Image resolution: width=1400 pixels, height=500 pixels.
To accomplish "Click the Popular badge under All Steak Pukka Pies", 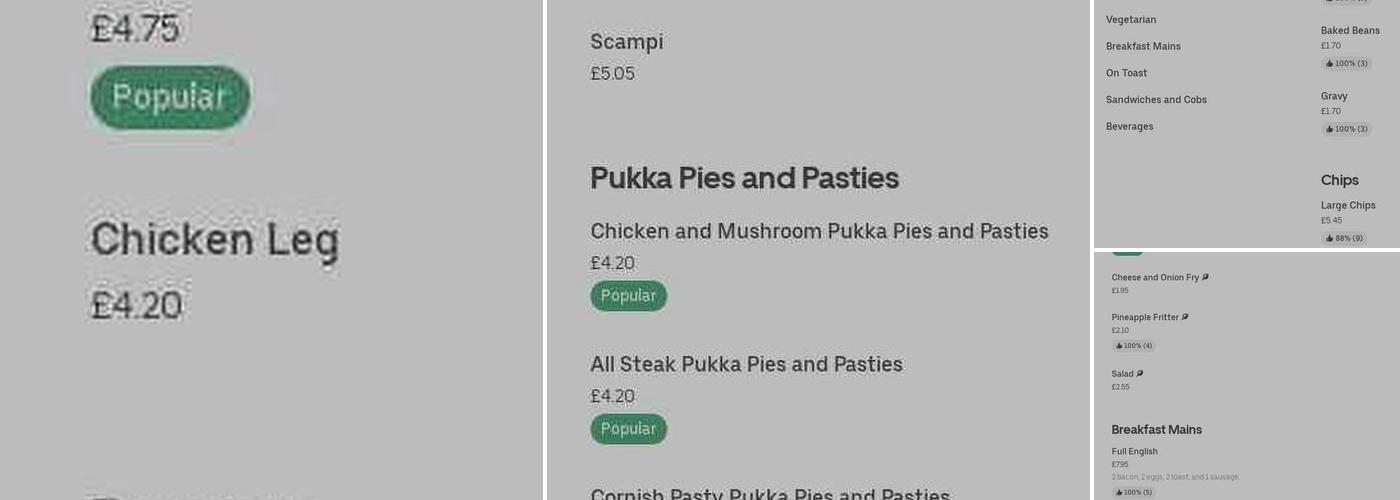I will (x=628, y=429).
